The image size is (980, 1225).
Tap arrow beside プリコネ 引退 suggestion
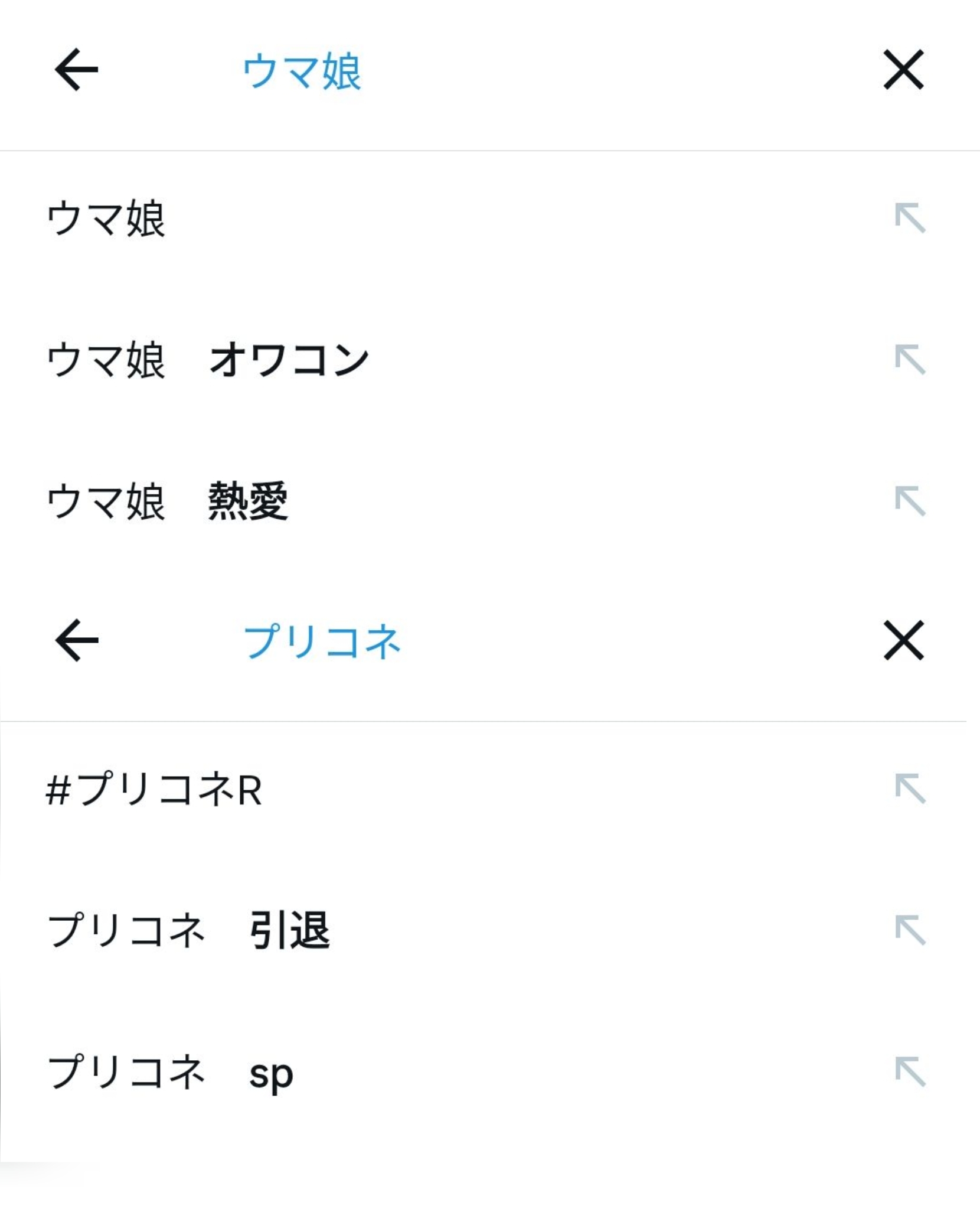pos(910,930)
